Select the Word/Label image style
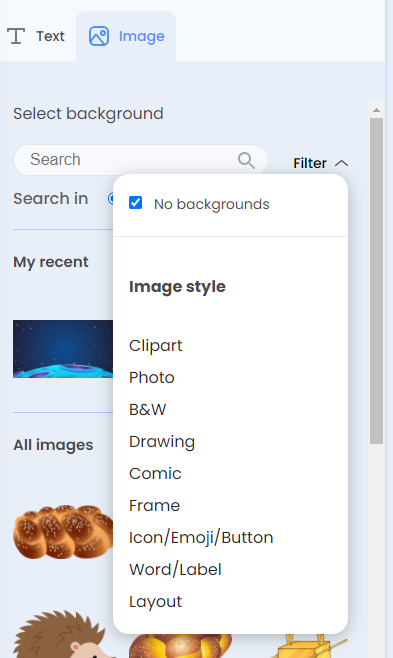This screenshot has height=658, width=393. pos(175,569)
